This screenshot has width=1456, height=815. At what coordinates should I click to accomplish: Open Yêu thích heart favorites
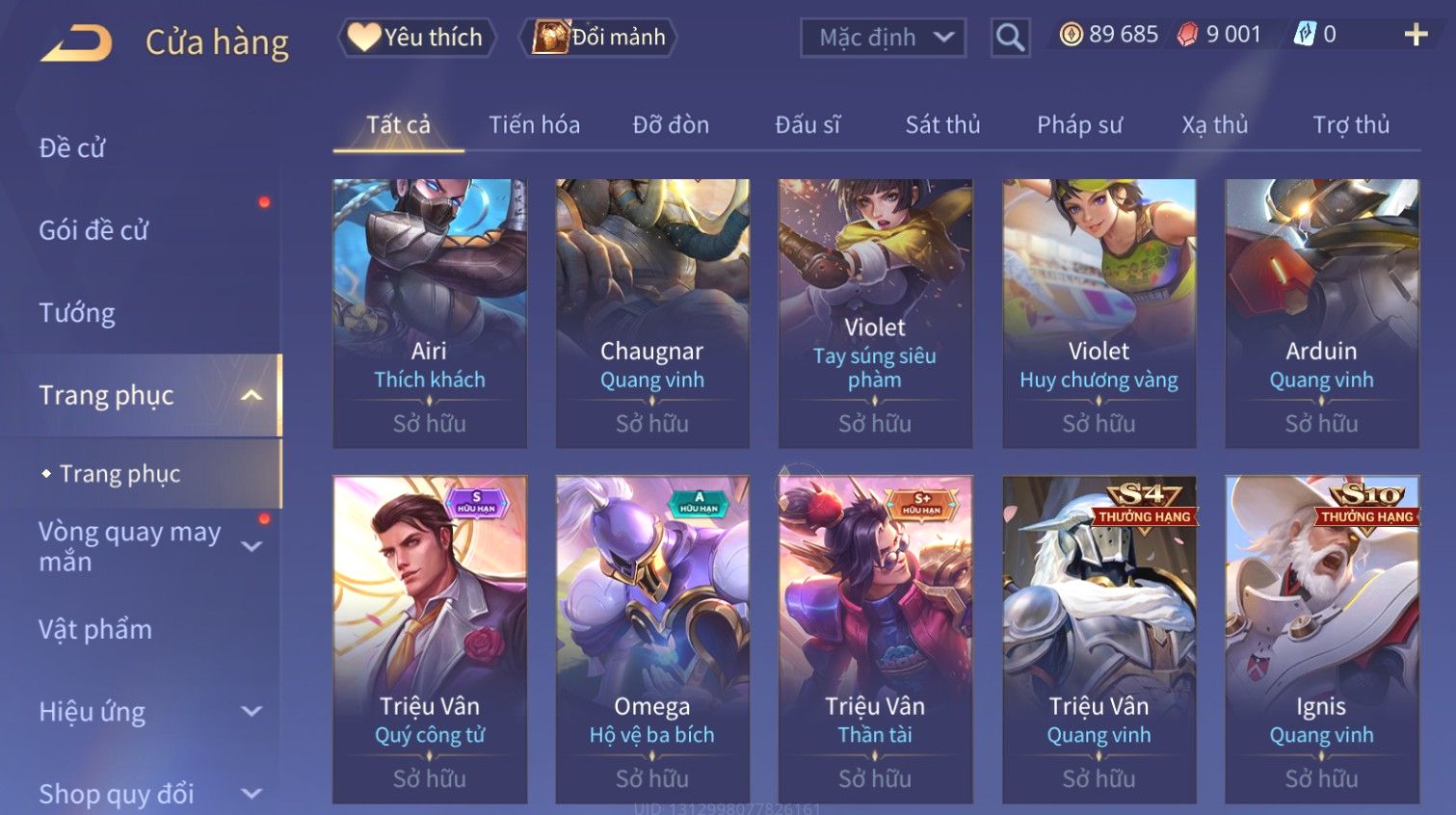click(x=416, y=38)
